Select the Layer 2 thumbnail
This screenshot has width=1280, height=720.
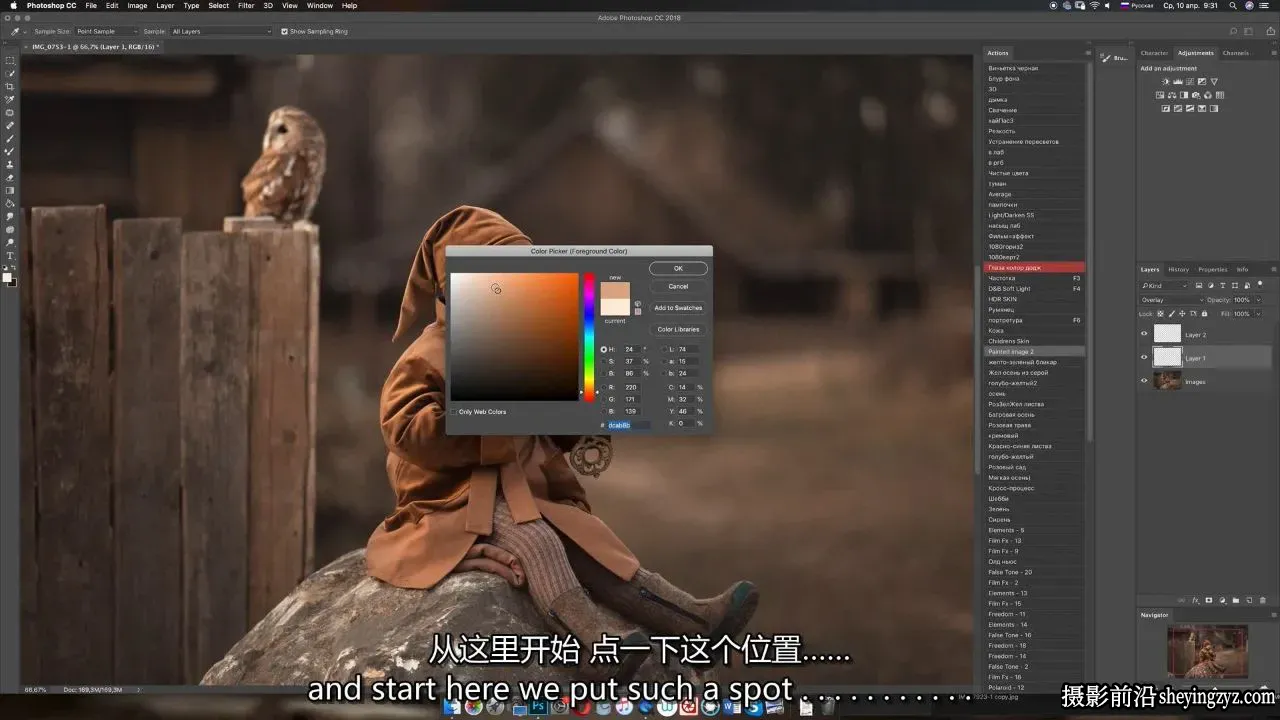1167,334
